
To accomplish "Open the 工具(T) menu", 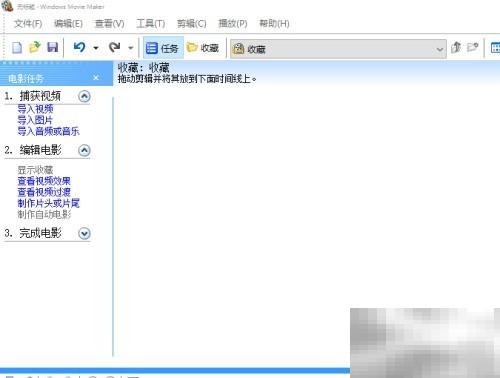I will point(151,24).
